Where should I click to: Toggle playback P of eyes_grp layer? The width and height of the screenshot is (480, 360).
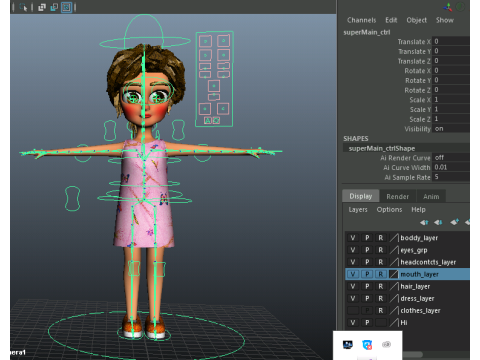(367, 250)
